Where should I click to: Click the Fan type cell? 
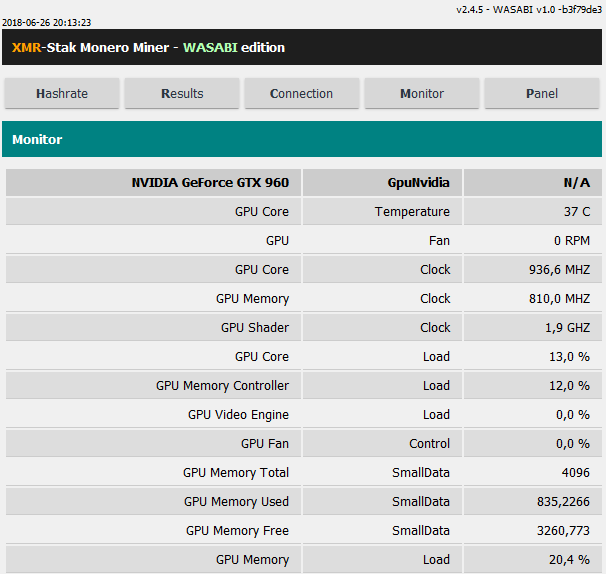click(382, 240)
